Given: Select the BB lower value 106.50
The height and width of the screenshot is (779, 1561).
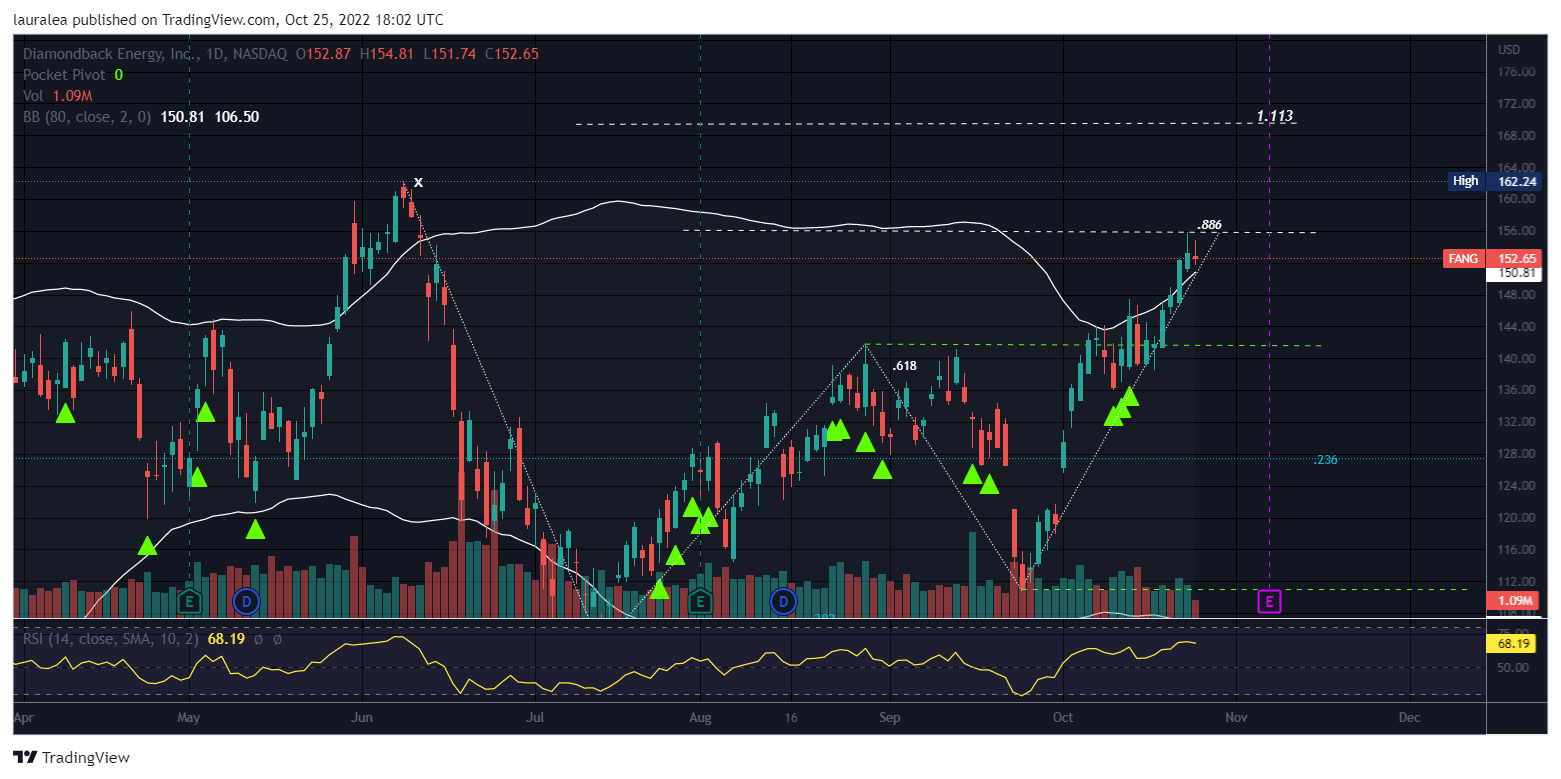Looking at the screenshot, I should pyautogui.click(x=237, y=117).
